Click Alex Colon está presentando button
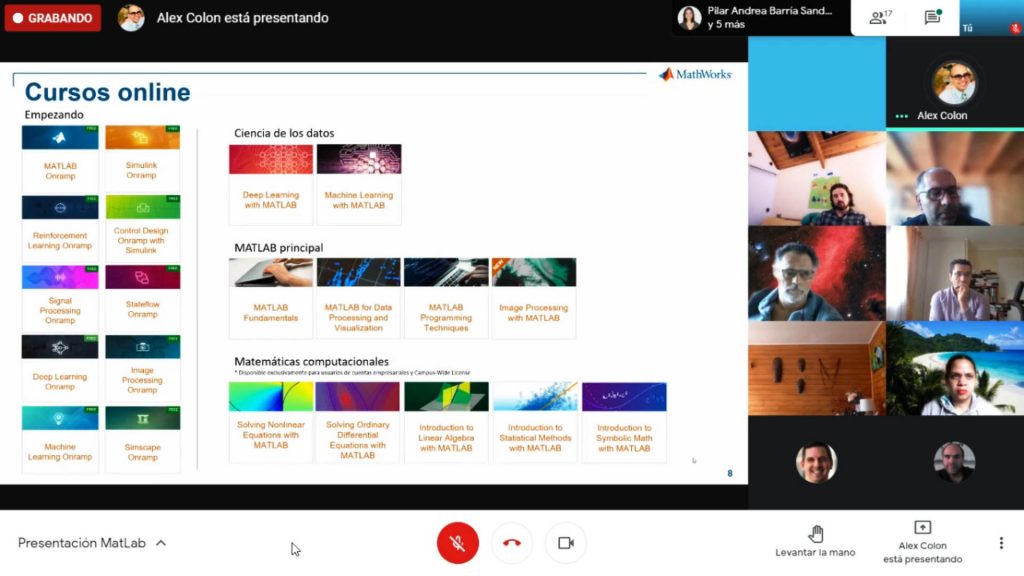Image resolution: width=1024 pixels, height=576 pixels. point(921,541)
